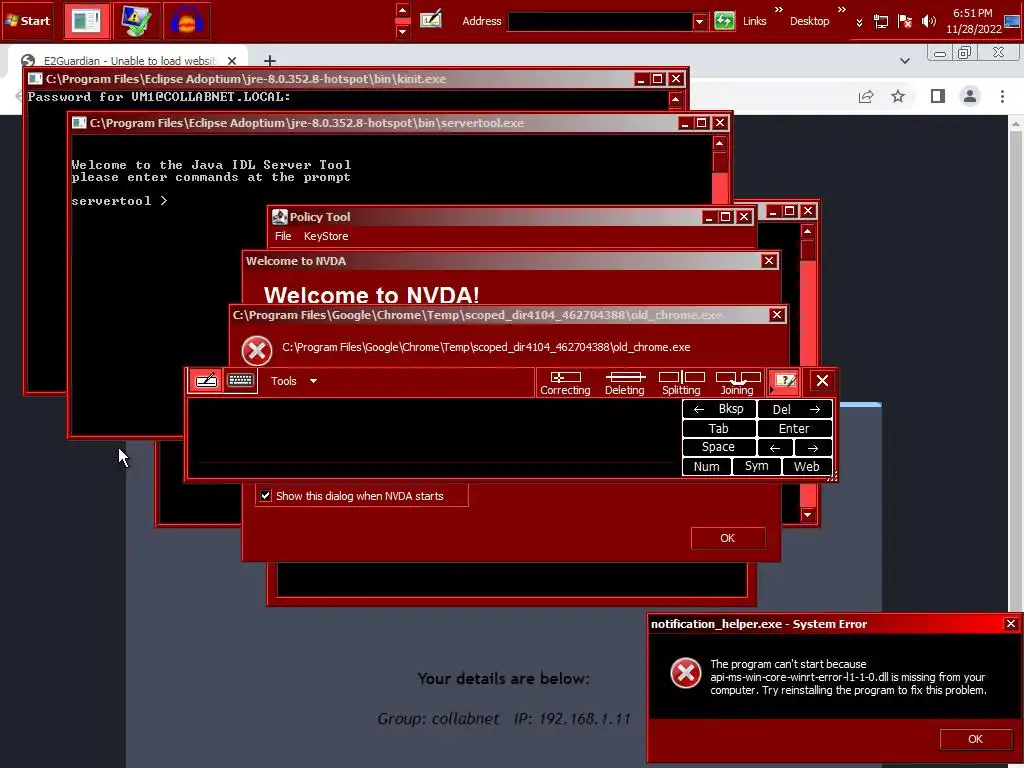Open the monitor with warning checkmark taskbar icon

coord(136,21)
